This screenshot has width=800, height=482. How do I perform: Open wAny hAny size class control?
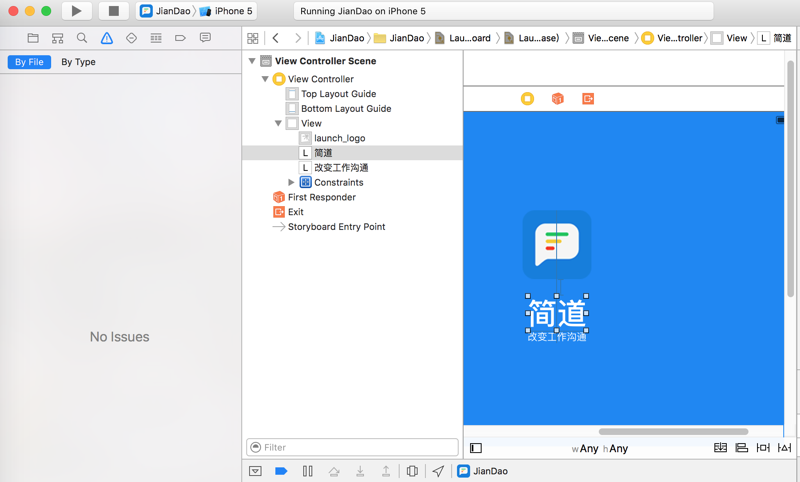(600, 449)
